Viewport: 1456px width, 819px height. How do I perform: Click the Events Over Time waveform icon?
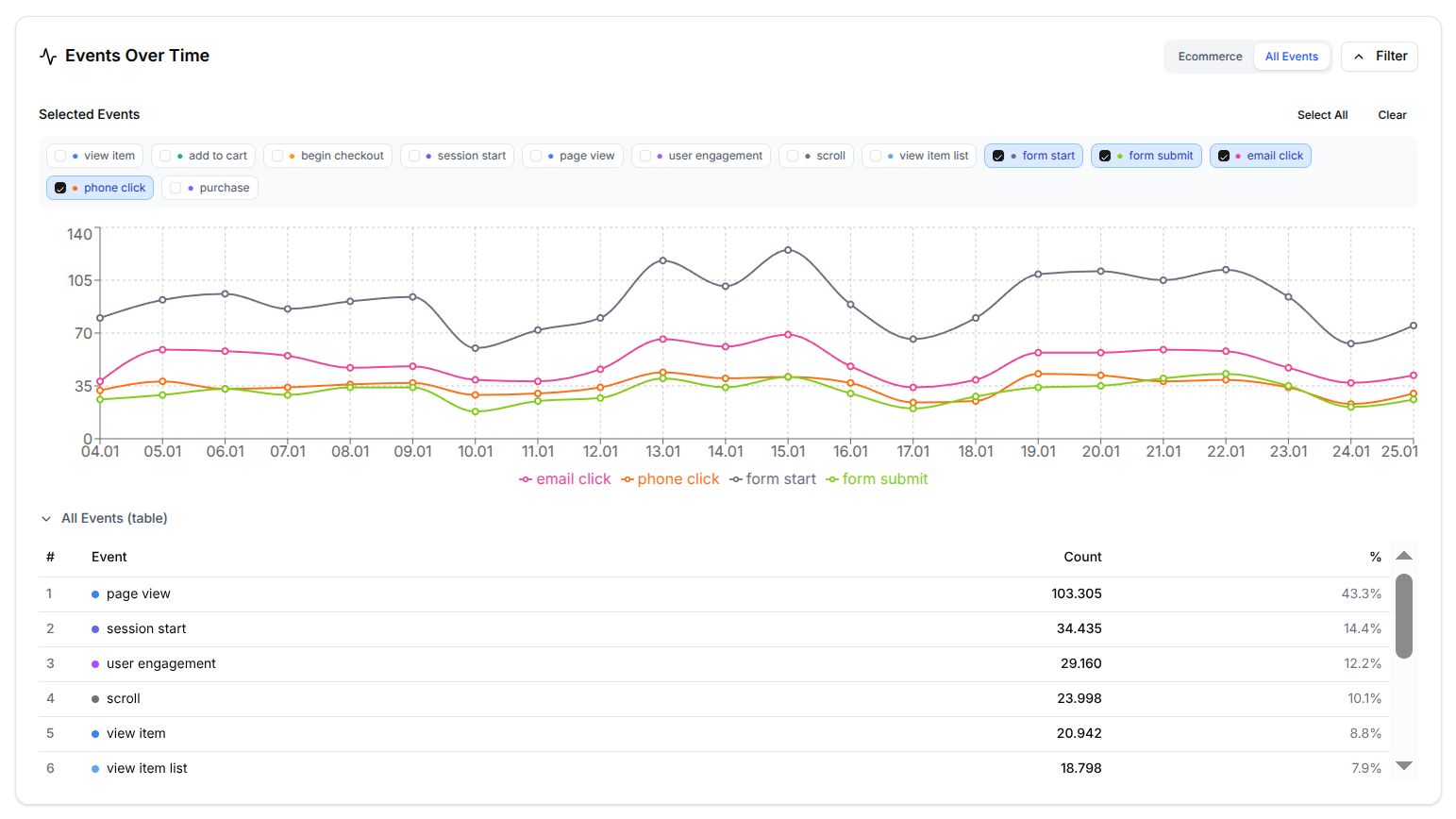(x=46, y=56)
